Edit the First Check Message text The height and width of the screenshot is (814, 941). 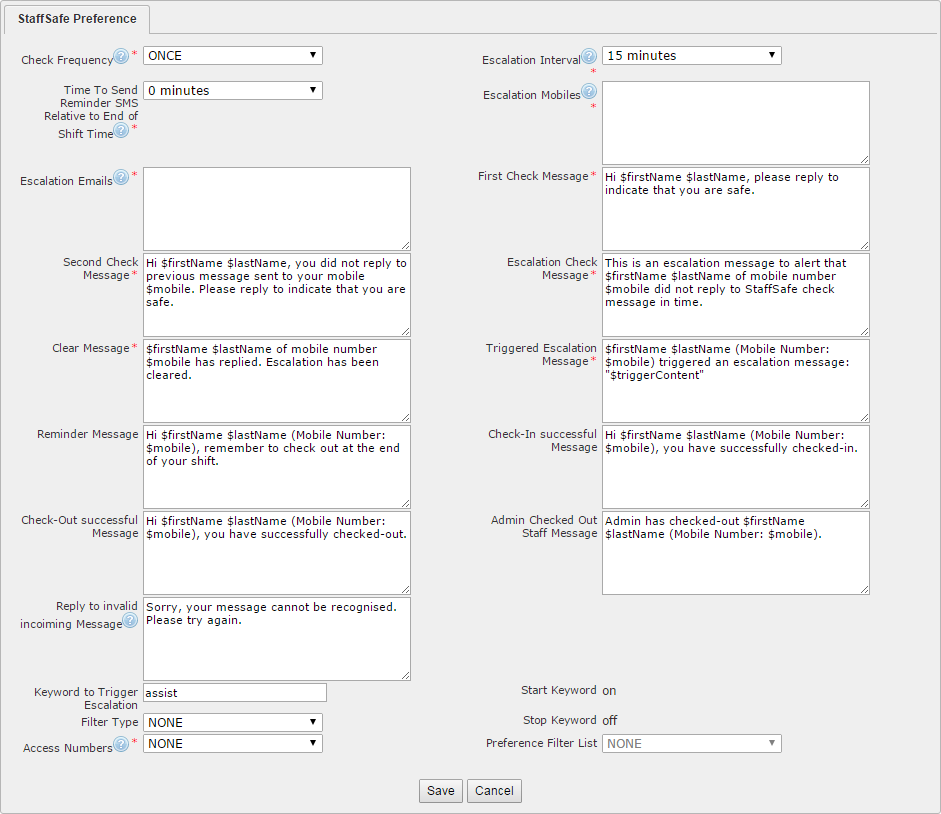click(736, 209)
